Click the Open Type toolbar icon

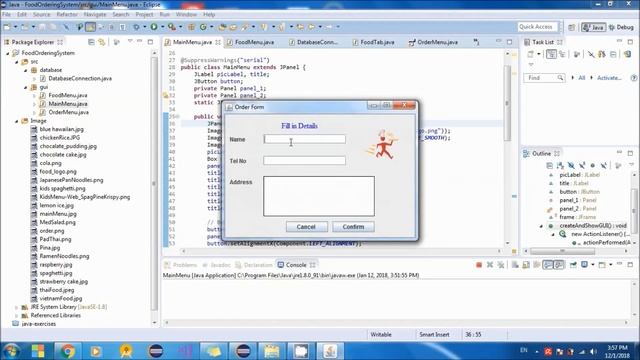(x=222, y=27)
